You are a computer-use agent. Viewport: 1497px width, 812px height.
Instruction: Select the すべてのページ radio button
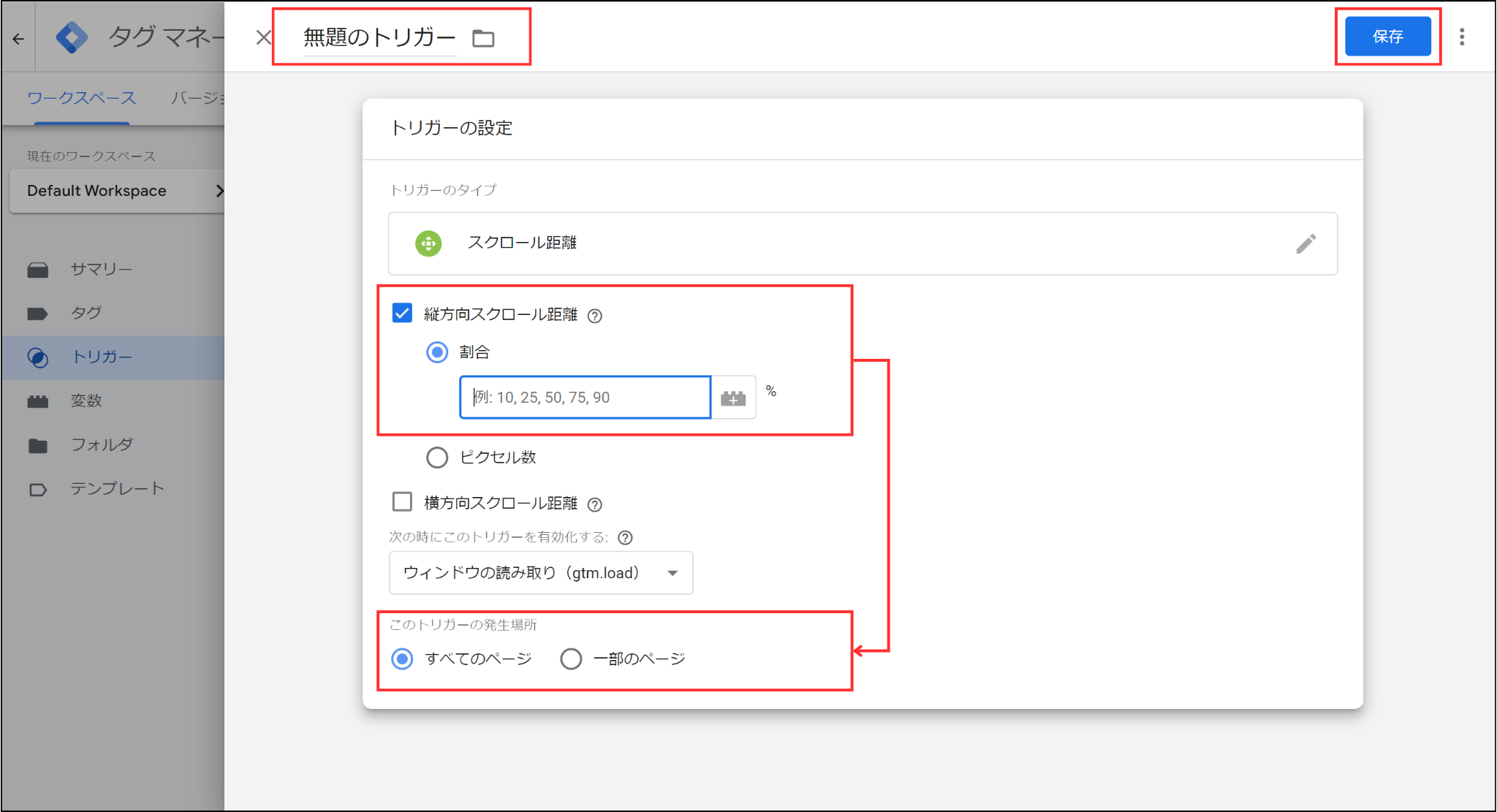[x=402, y=659]
